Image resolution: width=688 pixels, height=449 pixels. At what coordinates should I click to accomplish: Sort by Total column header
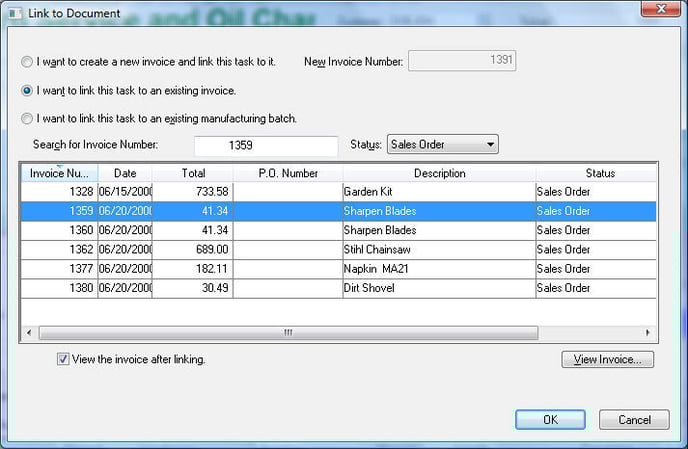point(193,173)
